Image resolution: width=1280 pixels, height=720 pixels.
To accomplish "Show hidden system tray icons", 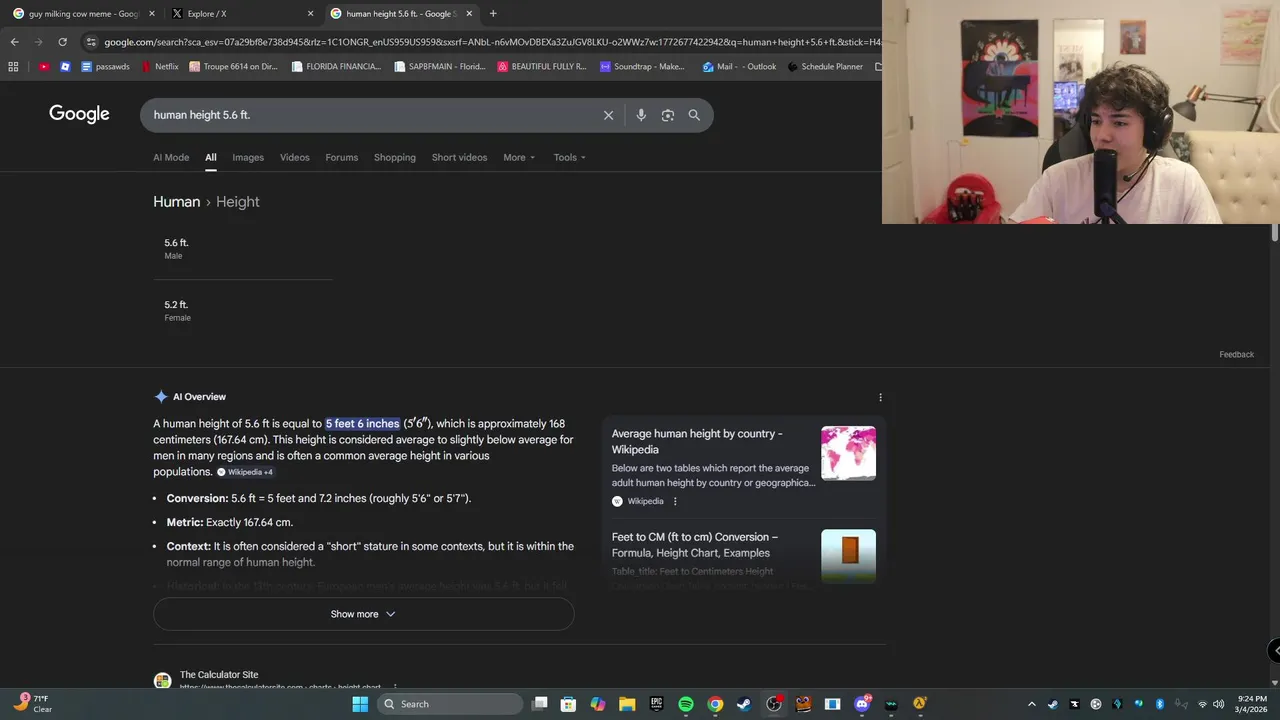I will [x=1032, y=704].
